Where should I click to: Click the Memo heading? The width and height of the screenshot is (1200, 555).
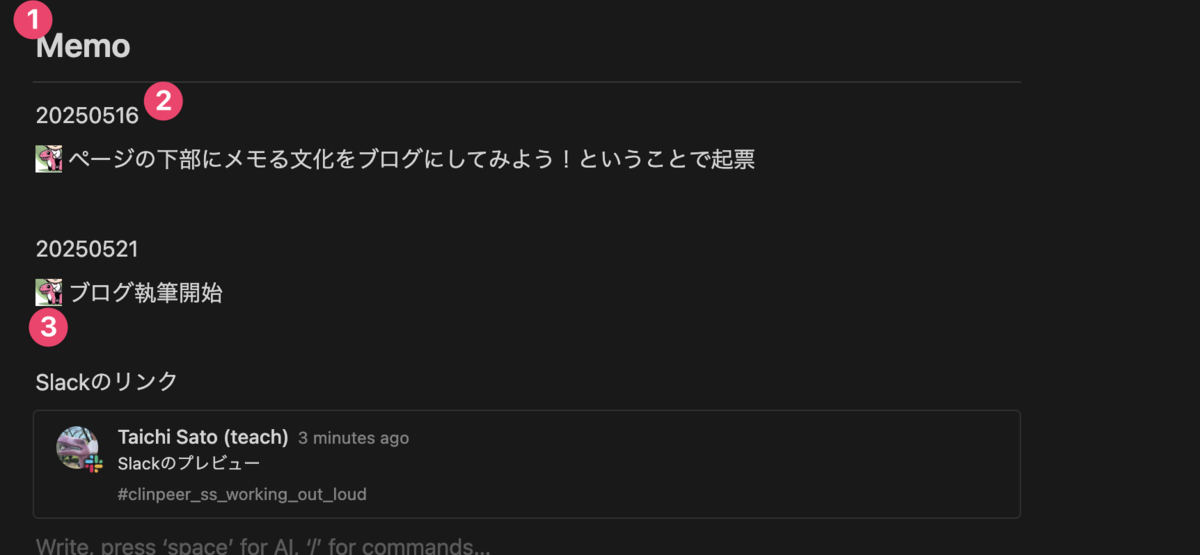pyautogui.click(x=83, y=46)
